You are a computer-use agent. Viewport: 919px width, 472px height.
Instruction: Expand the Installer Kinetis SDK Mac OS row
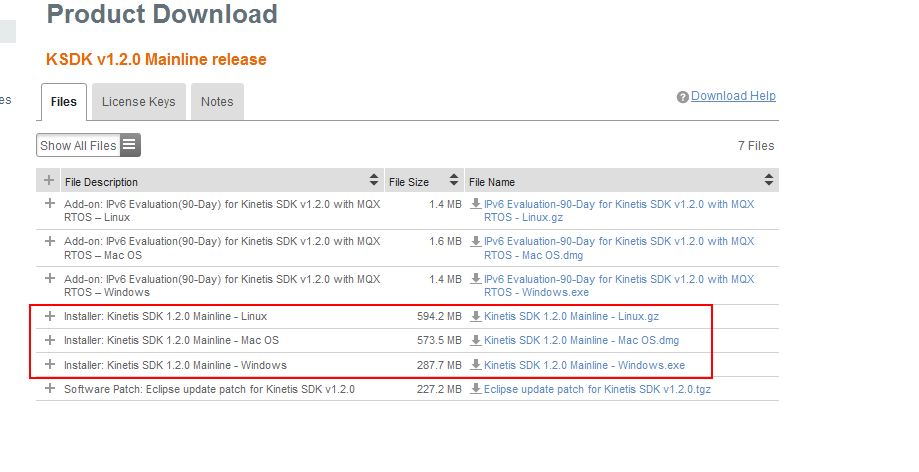coord(50,340)
